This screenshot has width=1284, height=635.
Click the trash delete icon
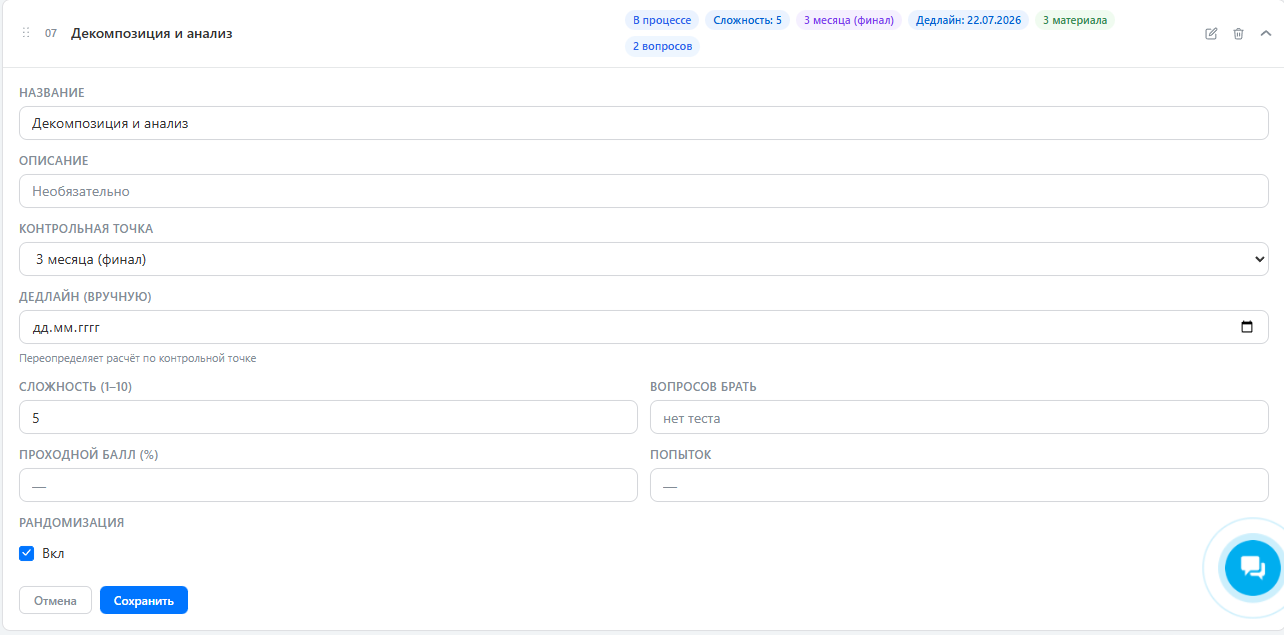[1238, 34]
